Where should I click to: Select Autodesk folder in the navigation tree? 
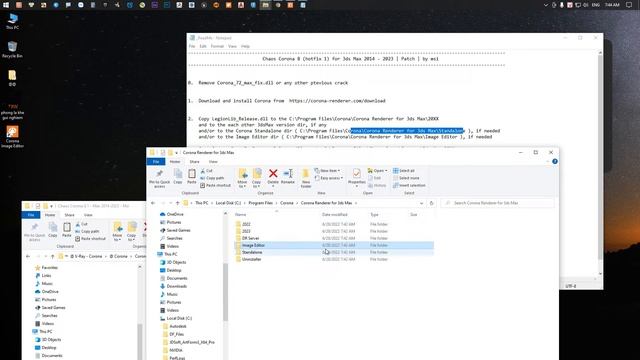[x=178, y=326]
